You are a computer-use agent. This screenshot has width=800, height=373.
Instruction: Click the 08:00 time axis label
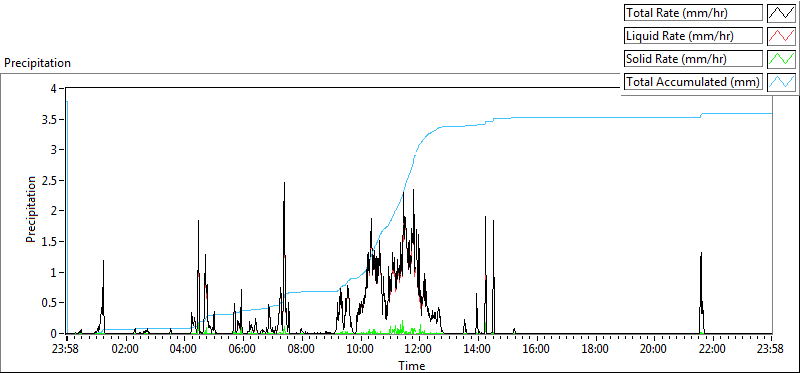click(302, 350)
